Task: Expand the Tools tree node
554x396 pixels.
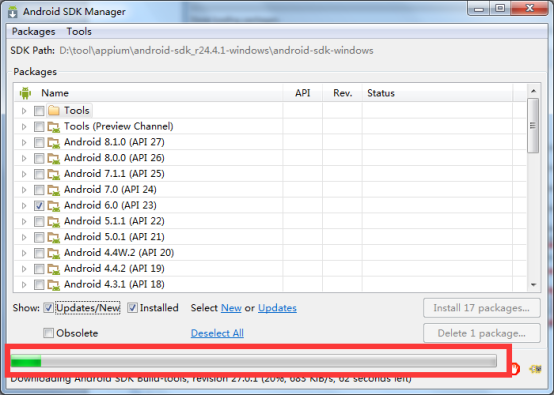Action: [x=24, y=111]
